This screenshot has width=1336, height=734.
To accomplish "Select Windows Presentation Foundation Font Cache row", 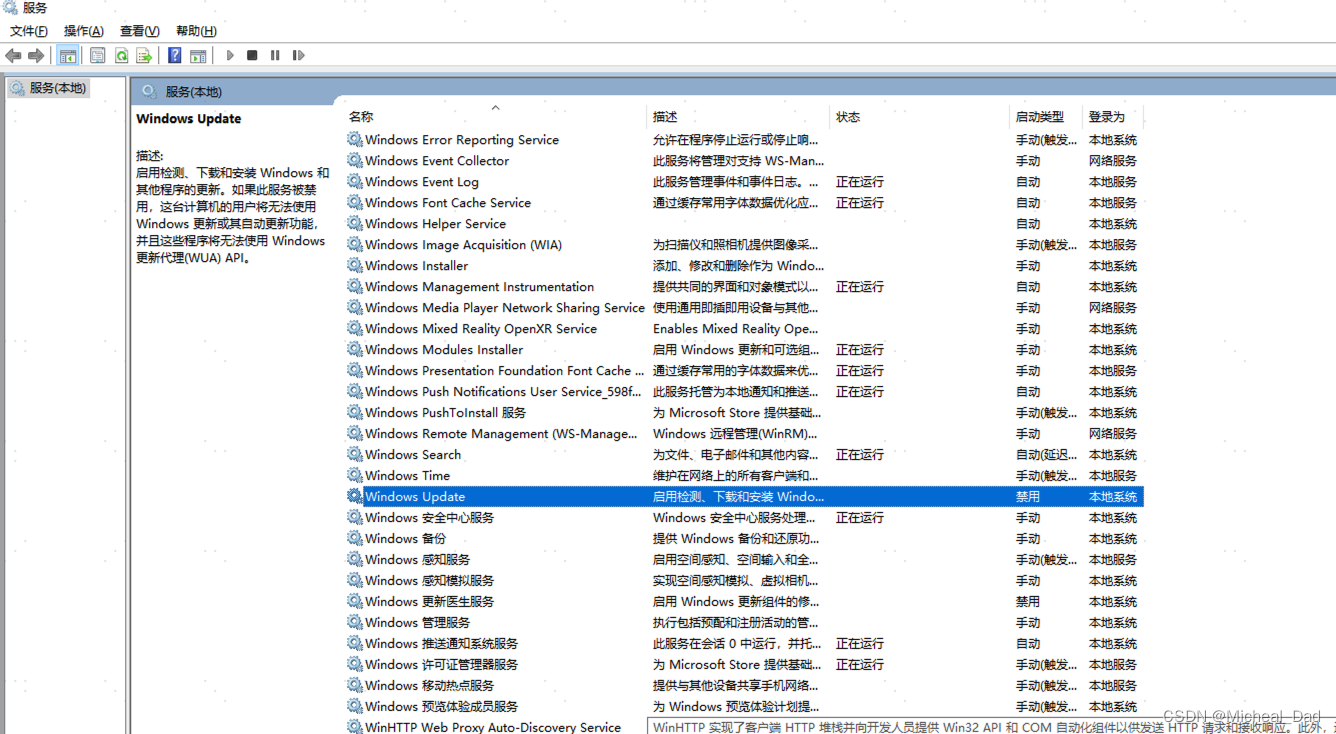I will 744,371.
